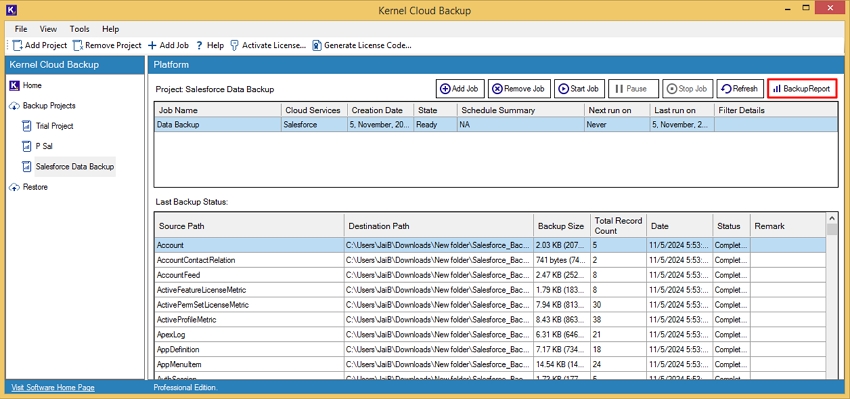Select the AppDefinition row
This screenshot has width=850, height=399.
(490, 350)
